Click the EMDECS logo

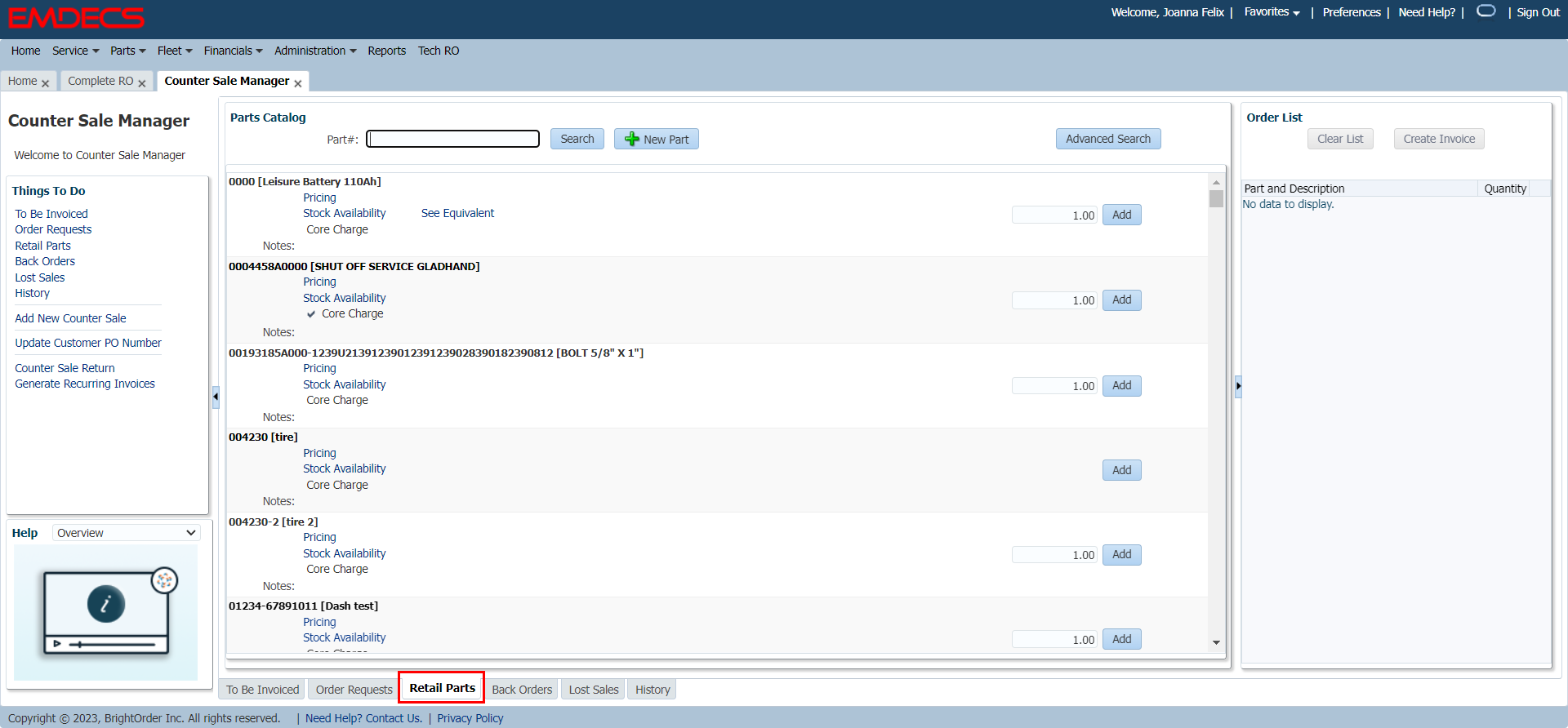pyautogui.click(x=76, y=18)
